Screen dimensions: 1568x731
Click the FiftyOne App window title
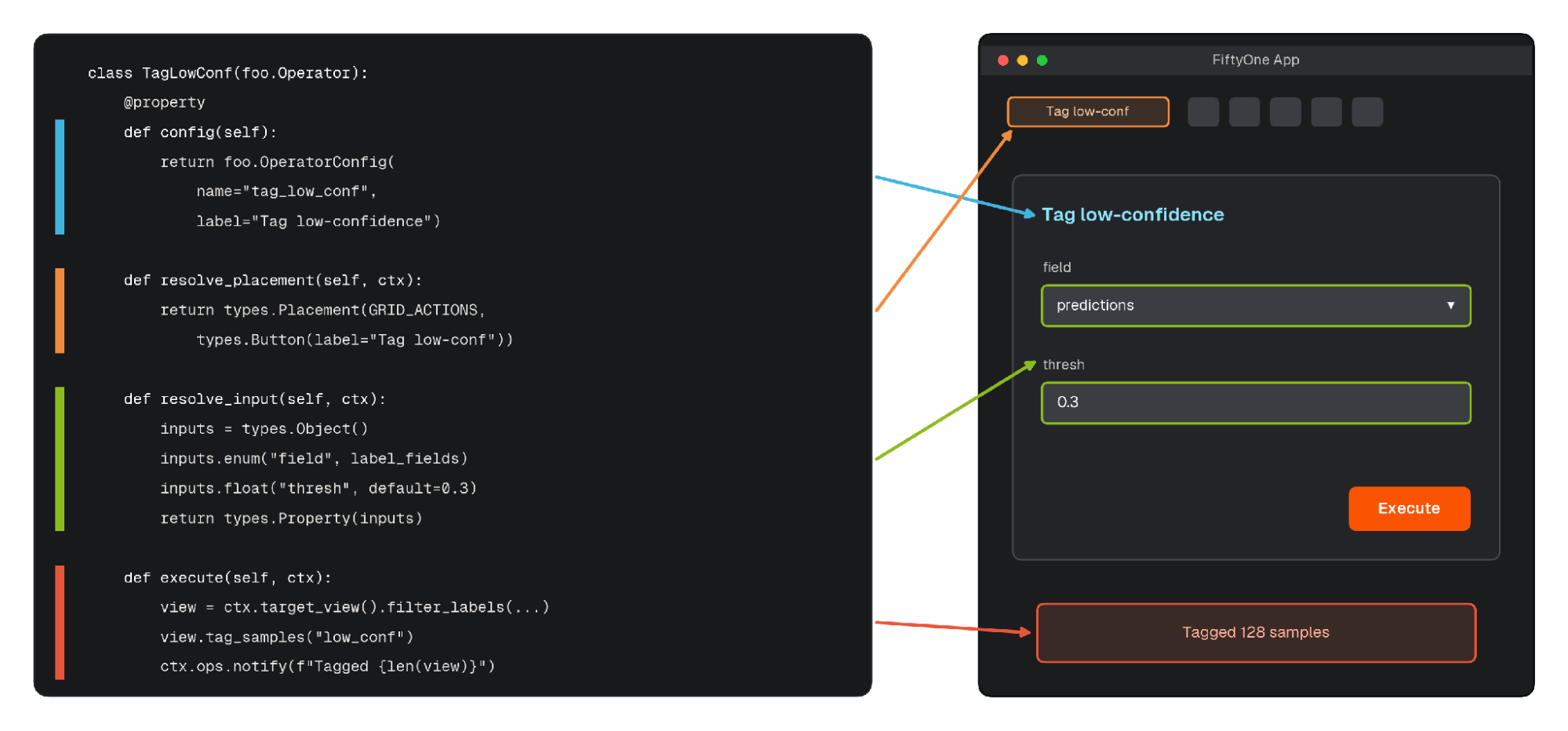pyautogui.click(x=1255, y=60)
